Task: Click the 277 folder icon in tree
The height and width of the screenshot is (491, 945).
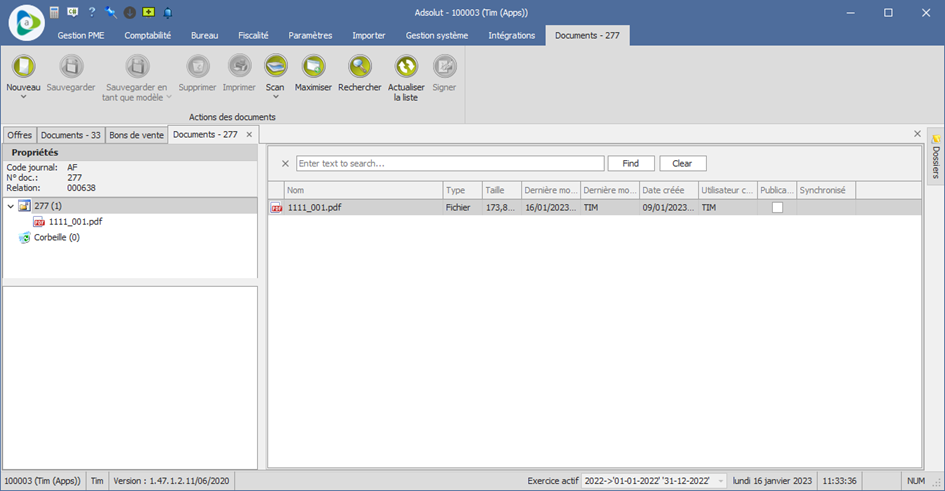Action: click(x=24, y=206)
